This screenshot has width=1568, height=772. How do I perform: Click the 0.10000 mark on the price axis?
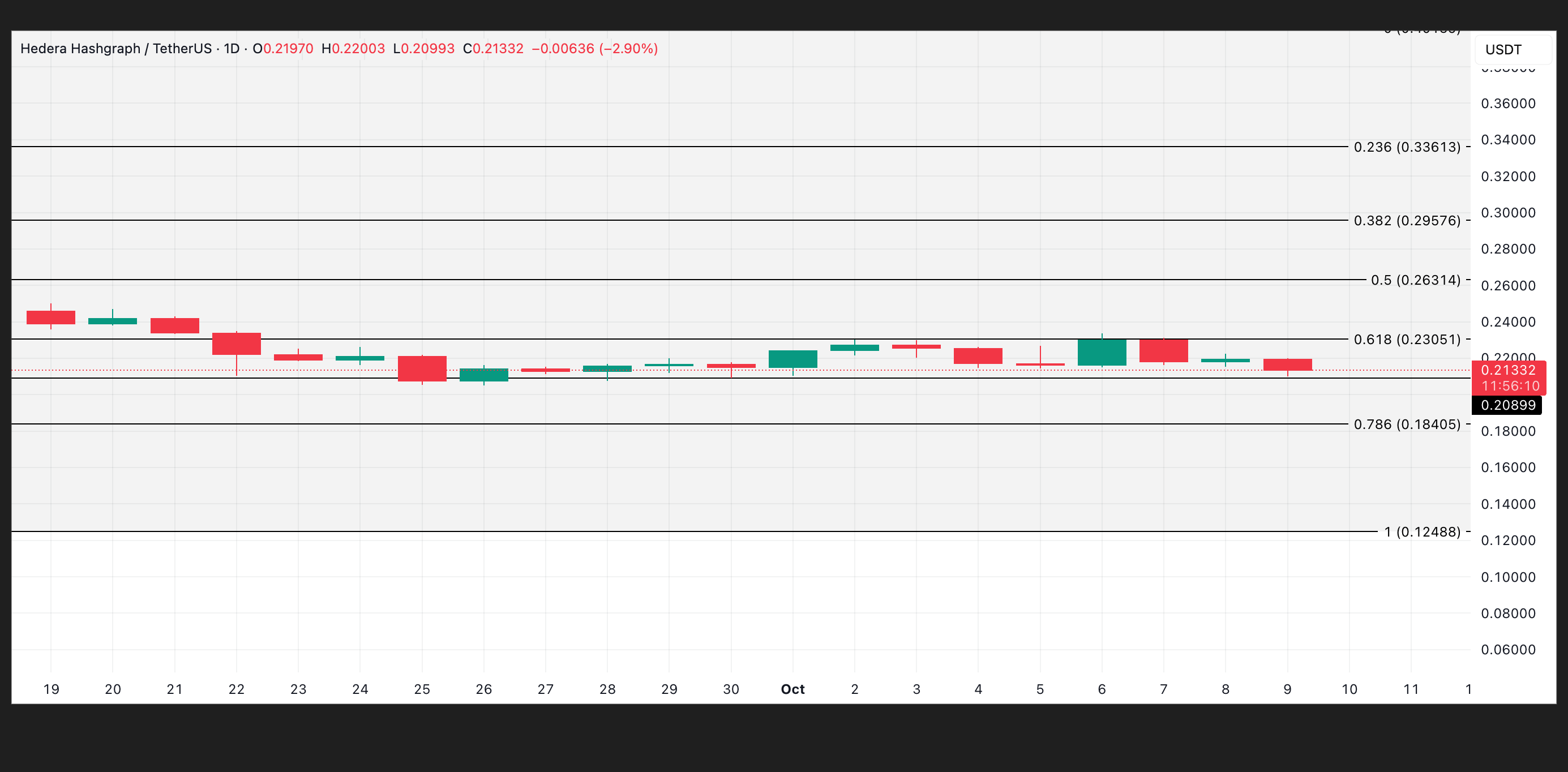pos(1508,577)
